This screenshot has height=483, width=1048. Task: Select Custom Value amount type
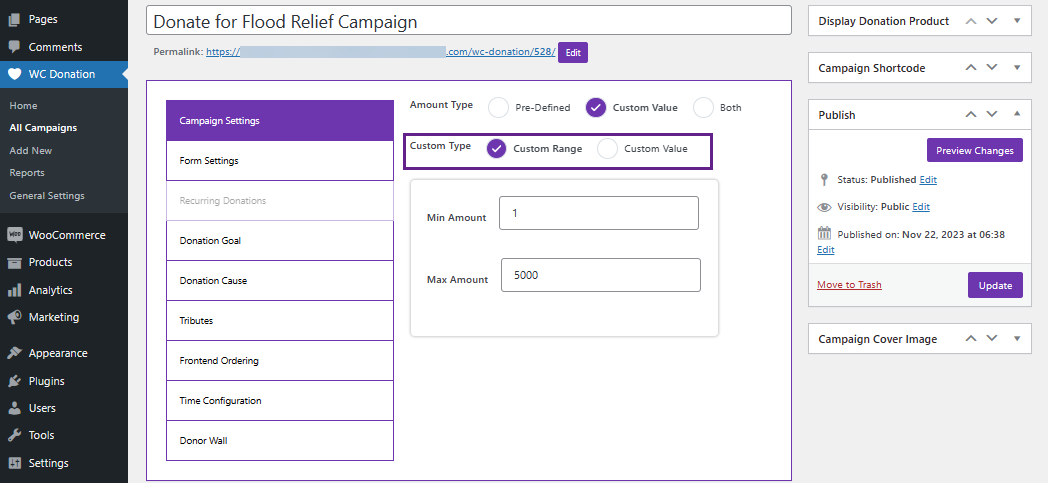(596, 108)
